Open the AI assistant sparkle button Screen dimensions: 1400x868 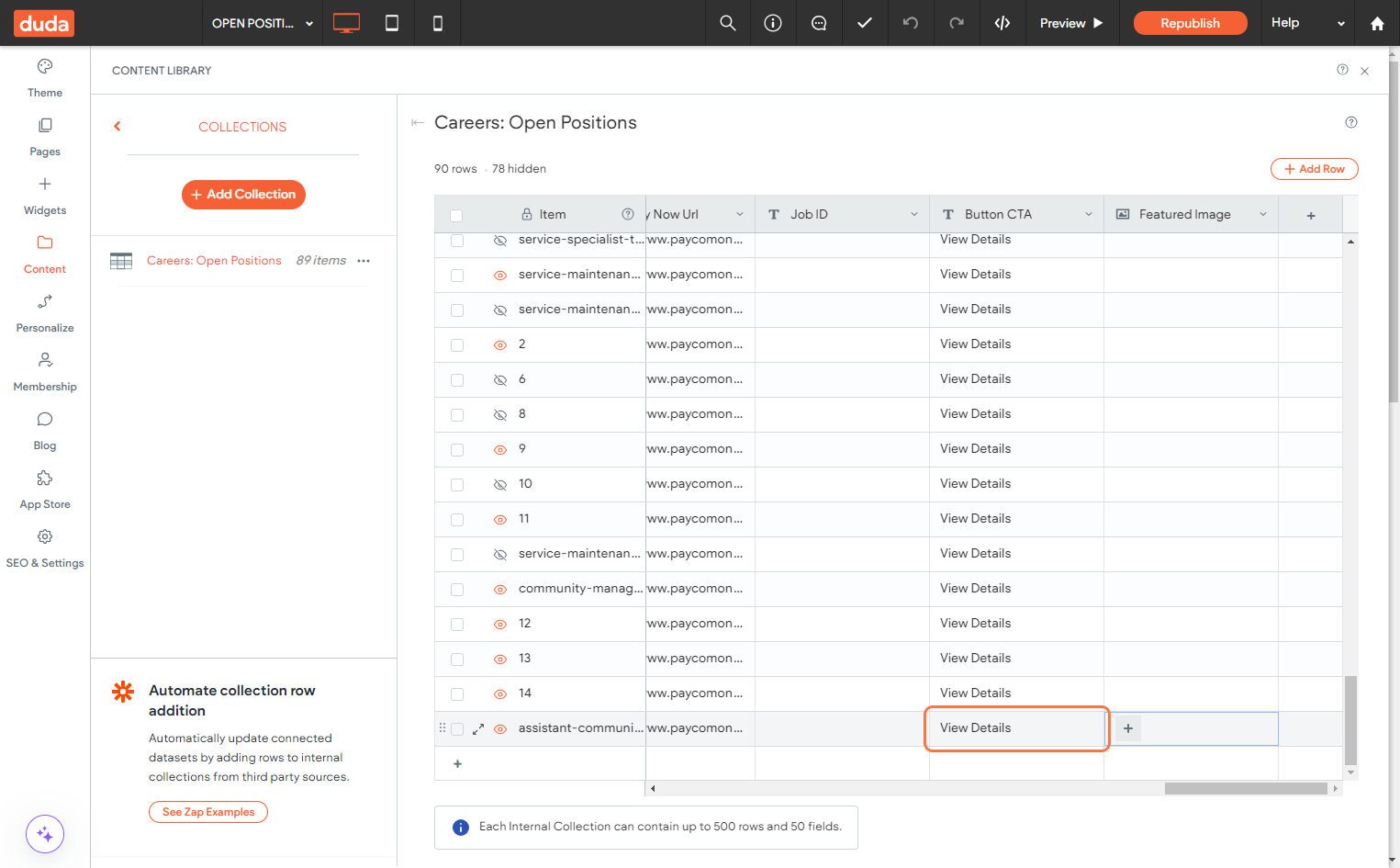coord(45,834)
